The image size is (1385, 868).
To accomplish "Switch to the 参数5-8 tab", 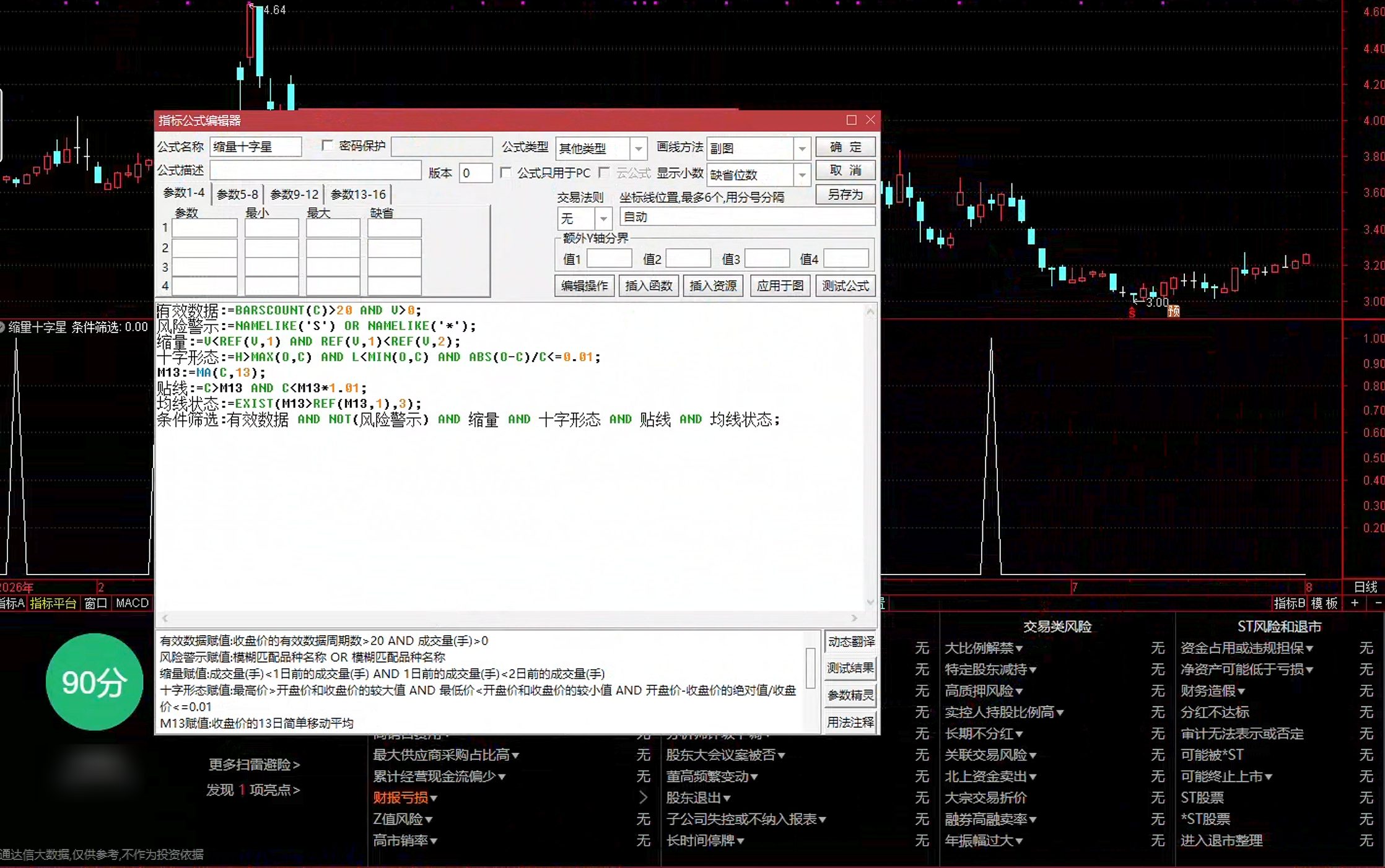I will point(237,194).
